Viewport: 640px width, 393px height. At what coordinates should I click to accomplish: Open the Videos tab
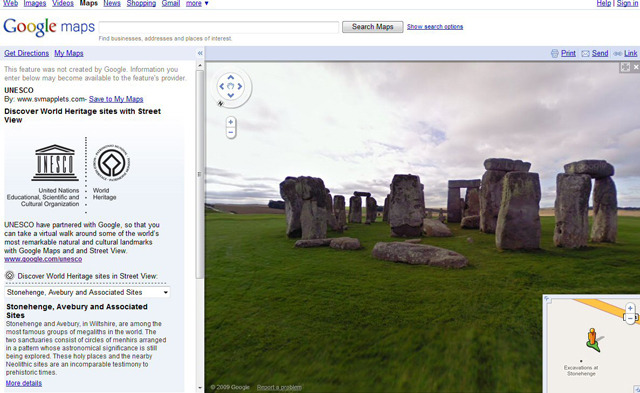coord(63,3)
